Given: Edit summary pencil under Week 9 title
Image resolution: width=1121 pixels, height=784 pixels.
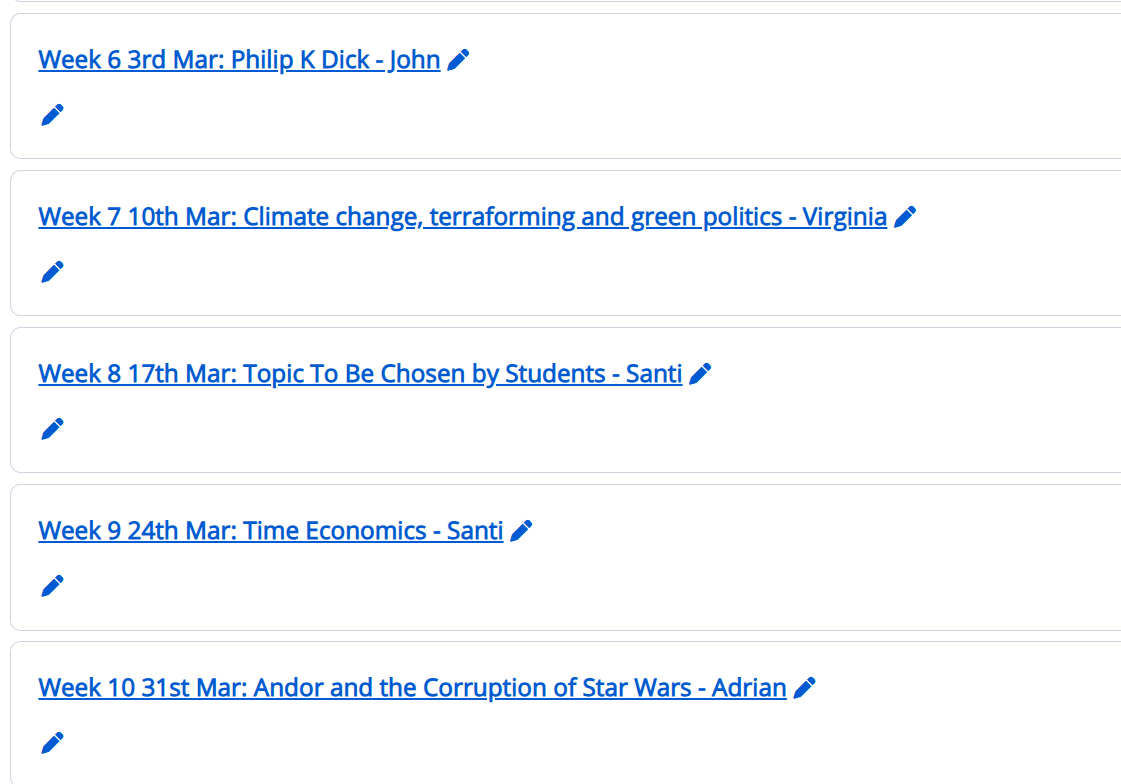Looking at the screenshot, I should pos(53,586).
